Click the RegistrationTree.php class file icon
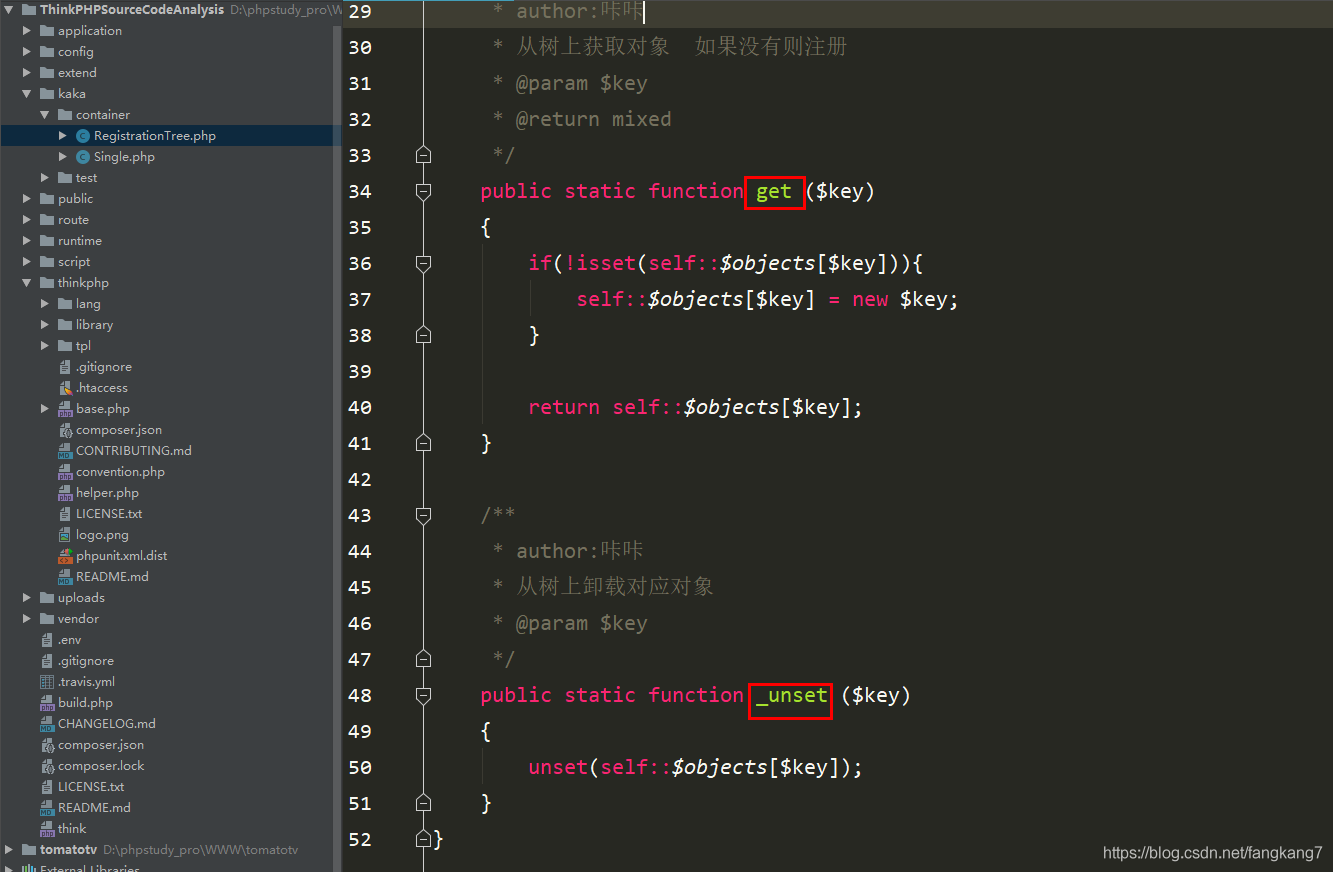Image resolution: width=1333 pixels, height=872 pixels. coord(83,136)
